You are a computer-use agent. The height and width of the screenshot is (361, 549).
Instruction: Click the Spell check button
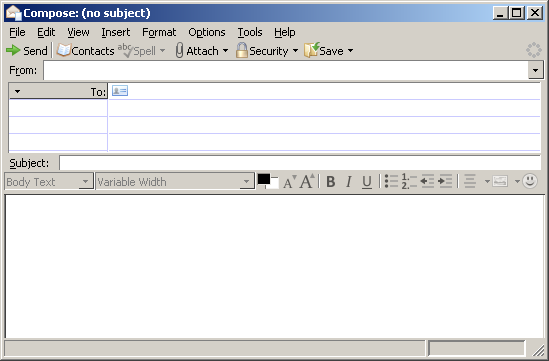(x=136, y=51)
